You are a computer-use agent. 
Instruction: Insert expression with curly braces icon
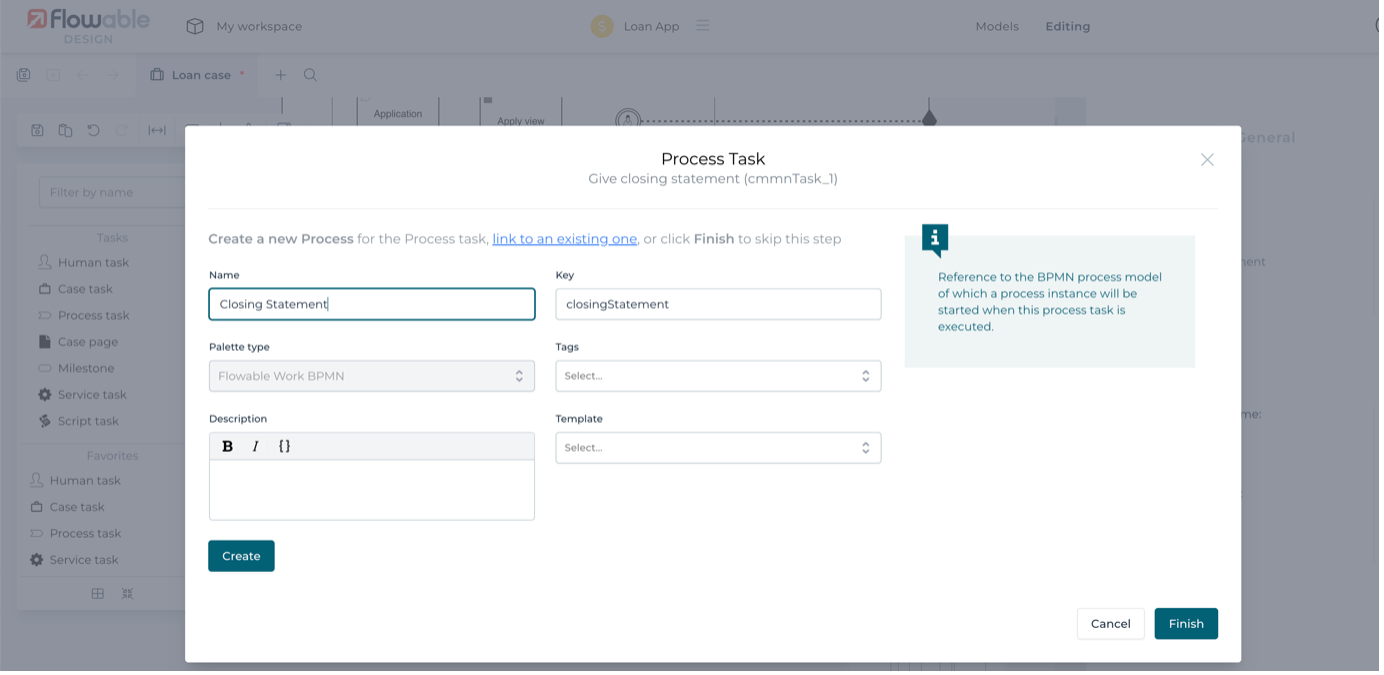pos(284,446)
